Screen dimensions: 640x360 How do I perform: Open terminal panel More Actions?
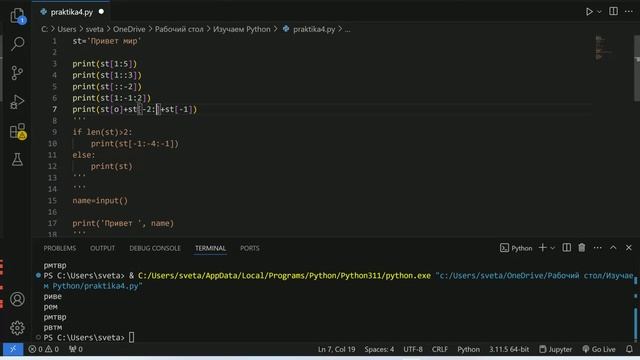(598, 247)
